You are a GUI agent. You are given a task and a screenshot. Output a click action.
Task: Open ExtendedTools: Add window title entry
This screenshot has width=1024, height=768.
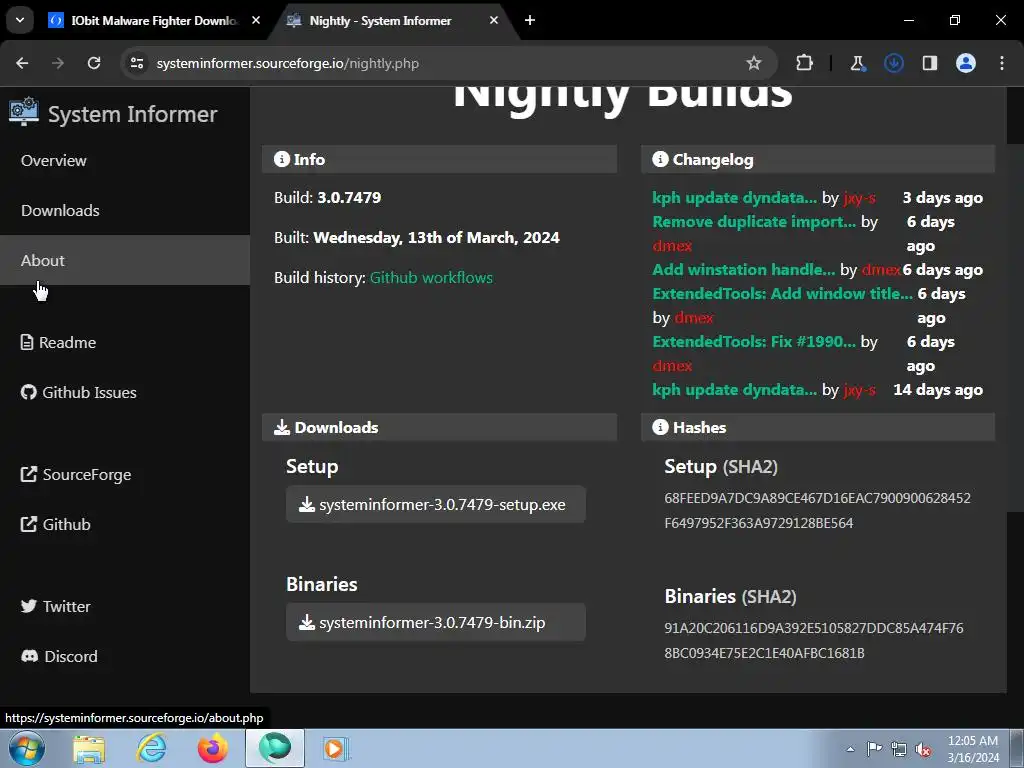point(782,294)
